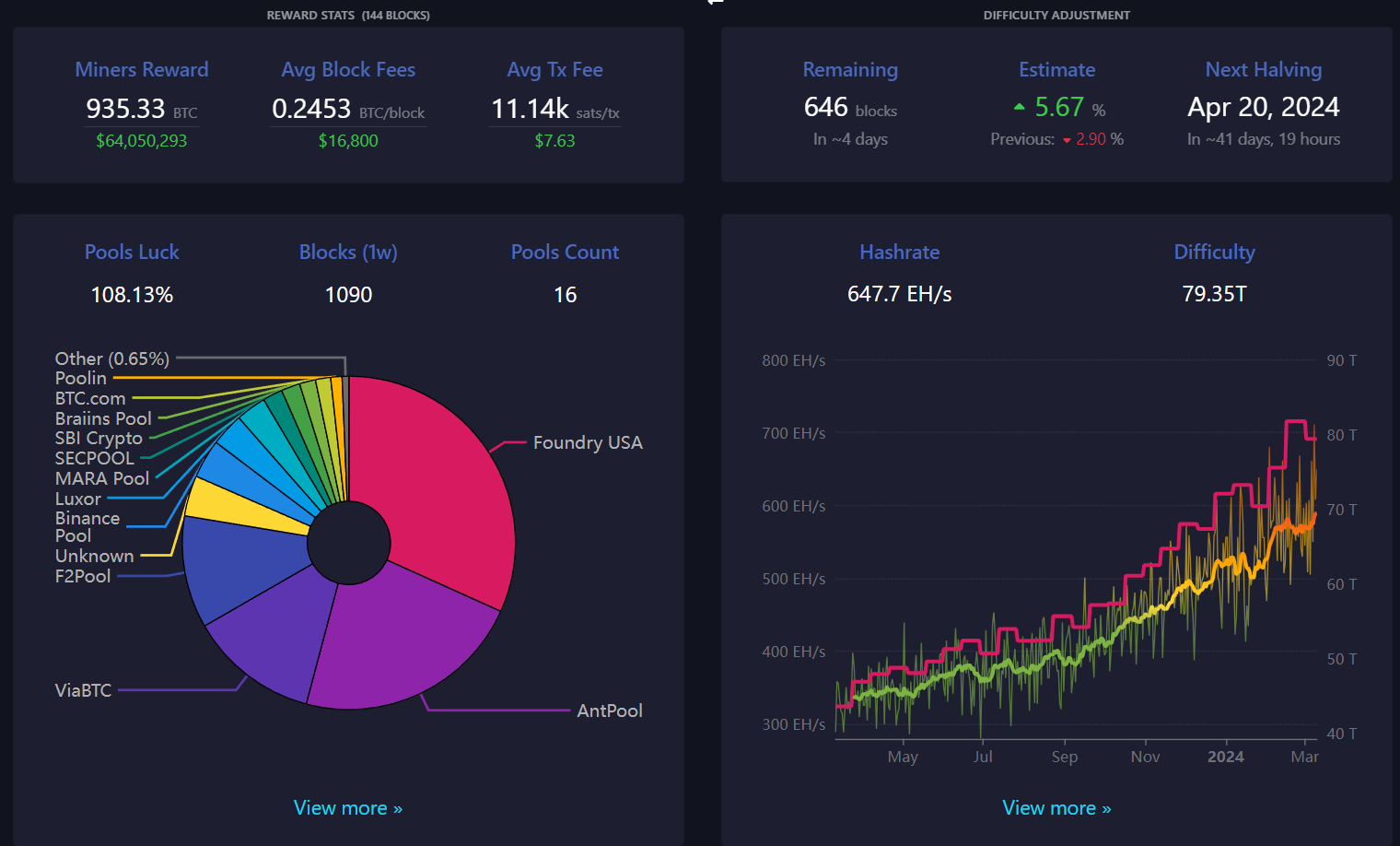
Task: Click the SECPOOL label
Action: click(x=95, y=458)
